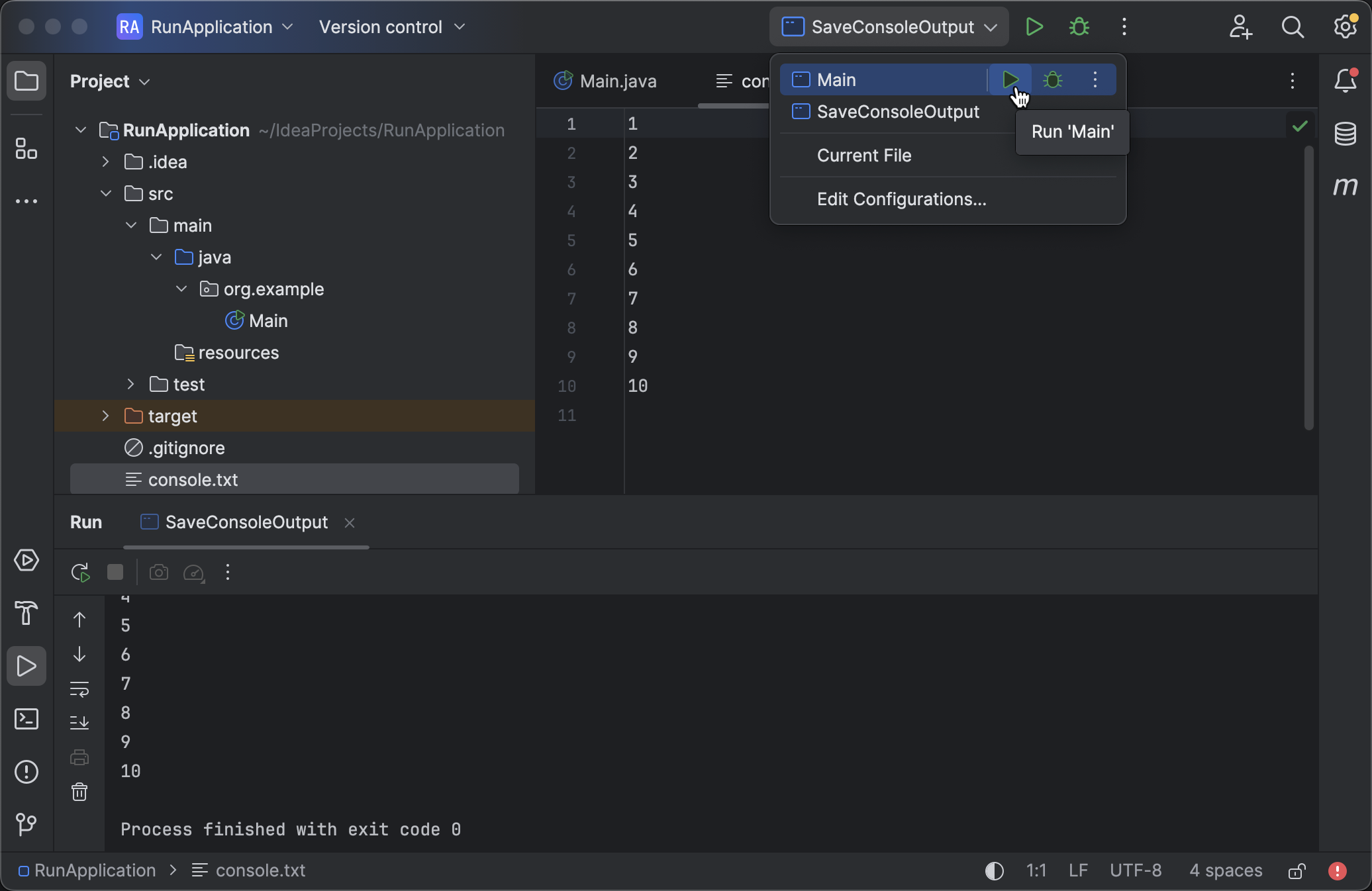Click the editor vertical scrollbar
This screenshot has height=891, width=1372.
click(1308, 288)
